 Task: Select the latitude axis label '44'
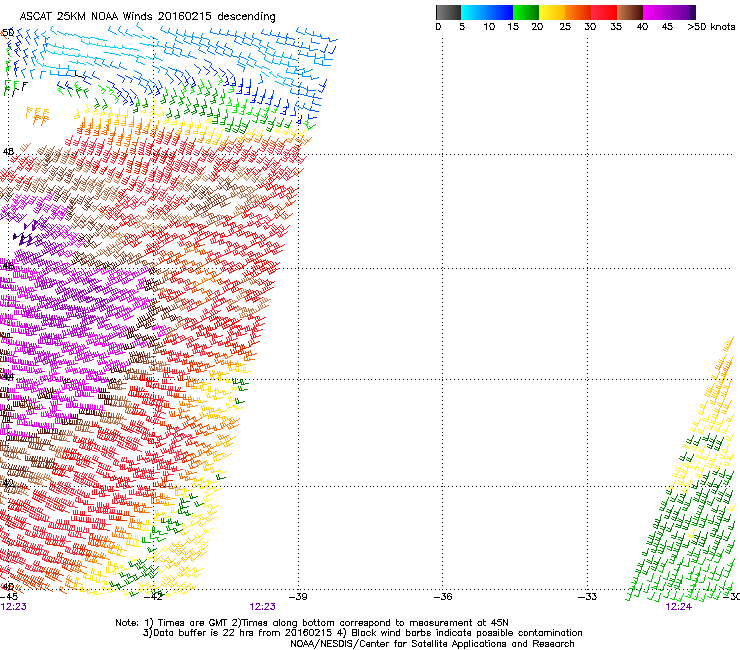click(8, 377)
